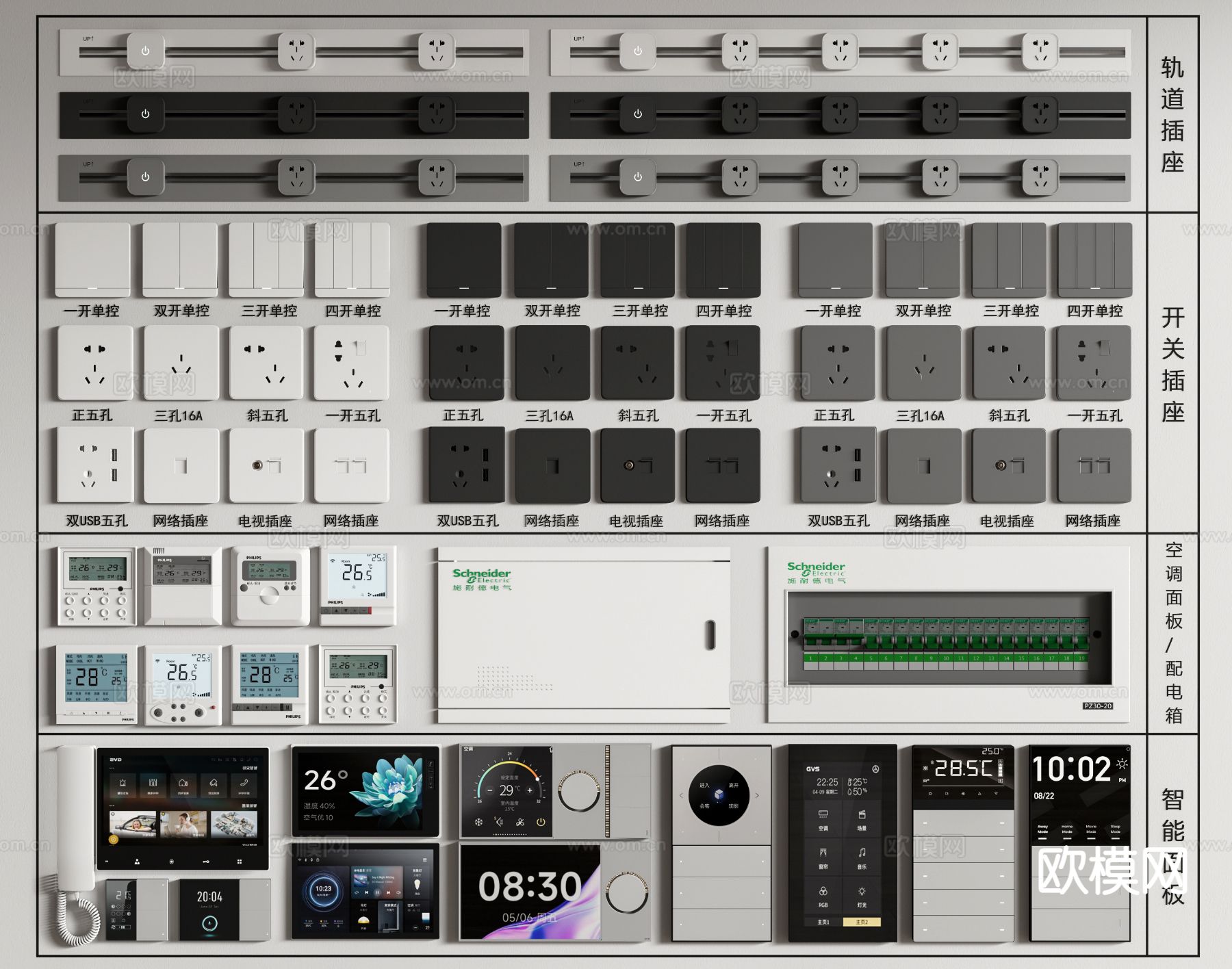The image size is (1232, 969).
Task: Click the 四开单控 label under black switch
Action: 724,311
